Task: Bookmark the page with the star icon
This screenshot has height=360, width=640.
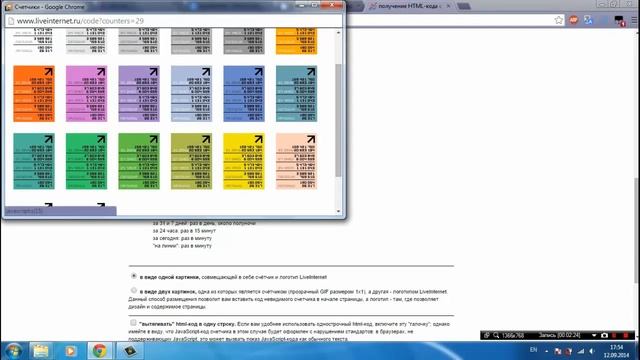Action: (x=559, y=20)
